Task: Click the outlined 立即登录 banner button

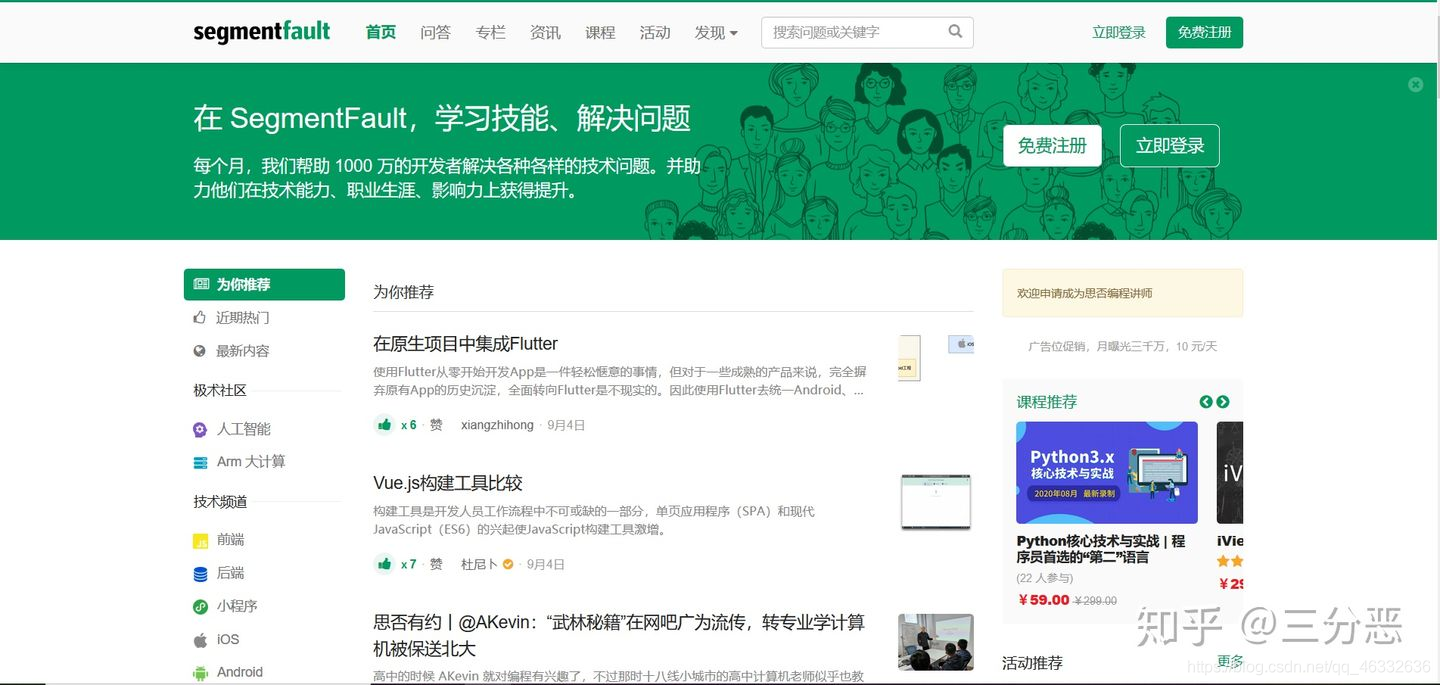Action: click(1170, 146)
